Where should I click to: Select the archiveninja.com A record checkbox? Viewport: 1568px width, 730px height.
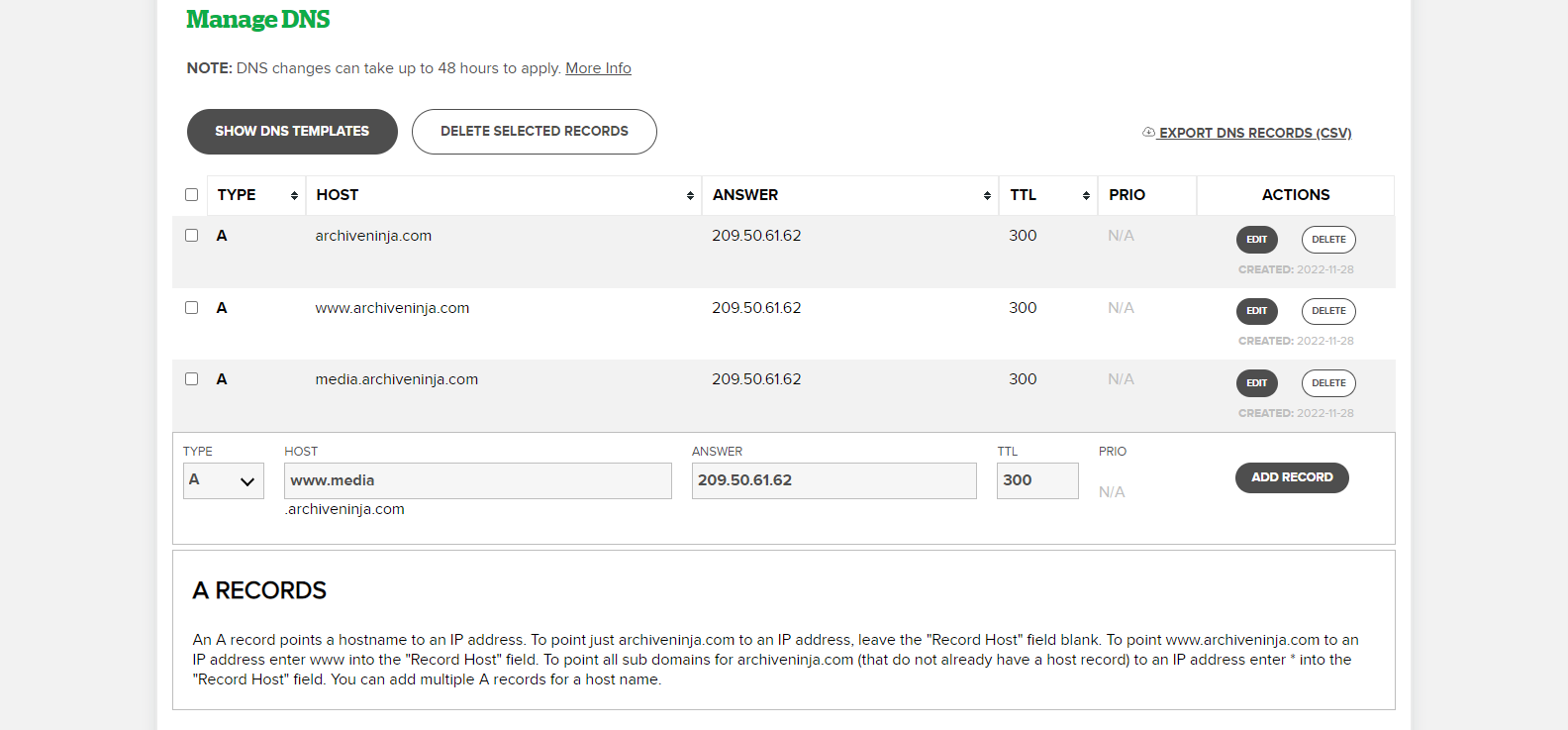(192, 236)
